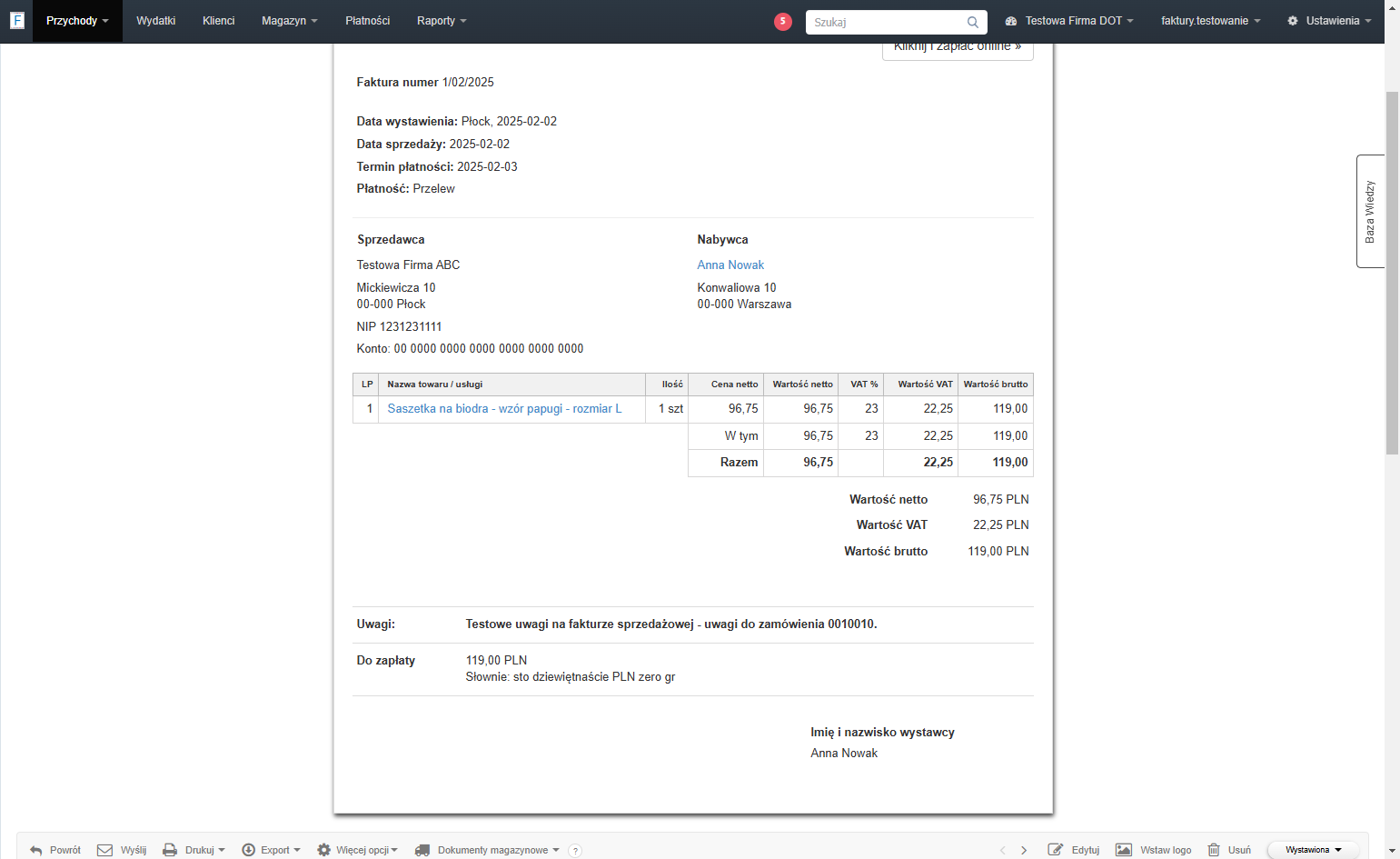Click the Powrót back arrow icon
This screenshot has width=1400, height=859.
pos(36,850)
